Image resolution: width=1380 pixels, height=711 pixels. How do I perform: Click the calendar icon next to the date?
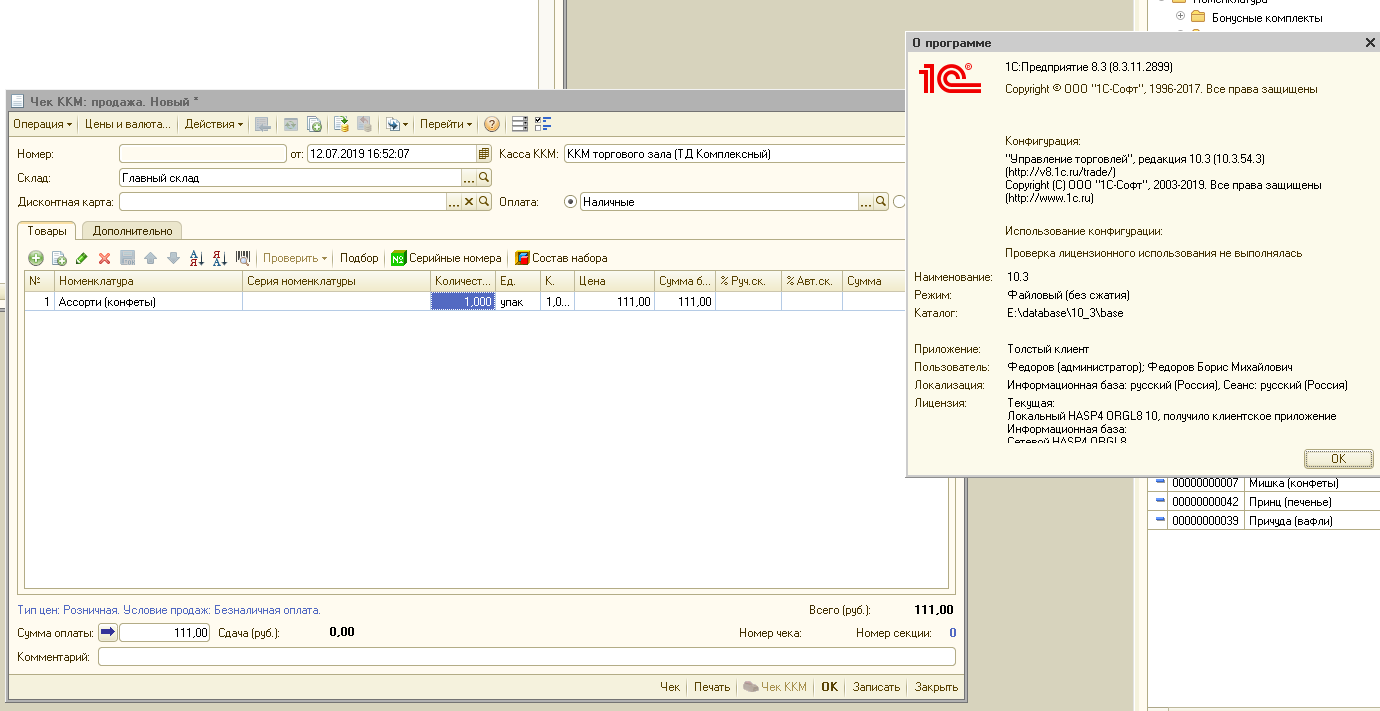(484, 154)
